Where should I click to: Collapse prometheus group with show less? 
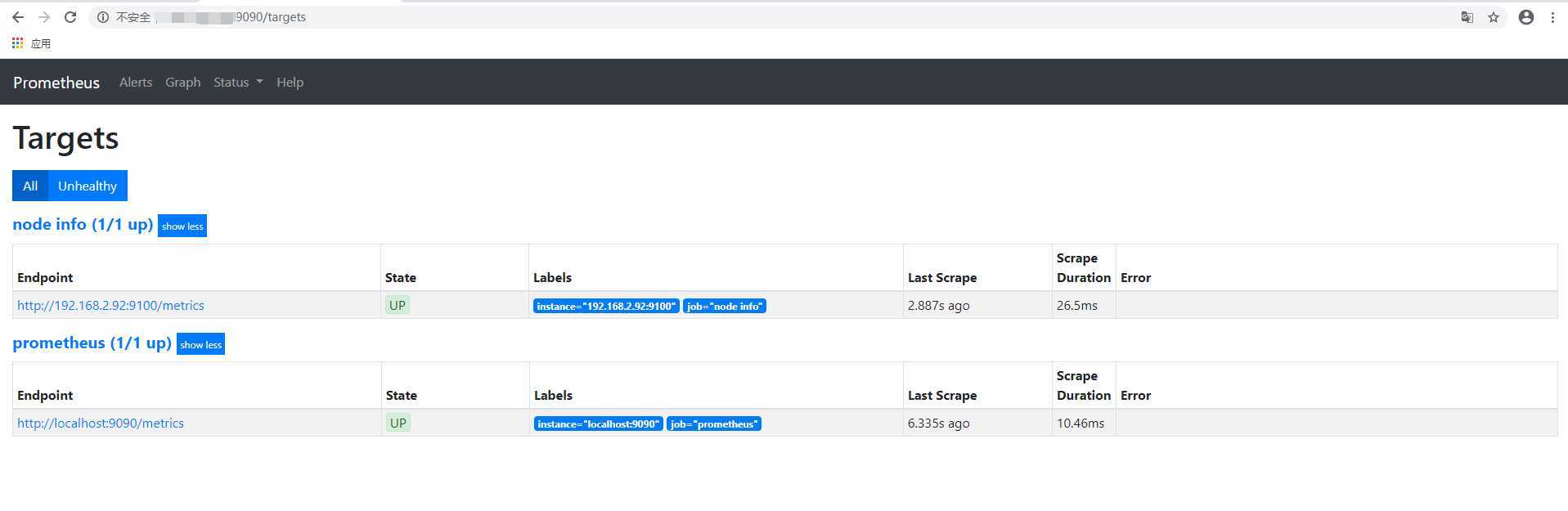tap(200, 344)
